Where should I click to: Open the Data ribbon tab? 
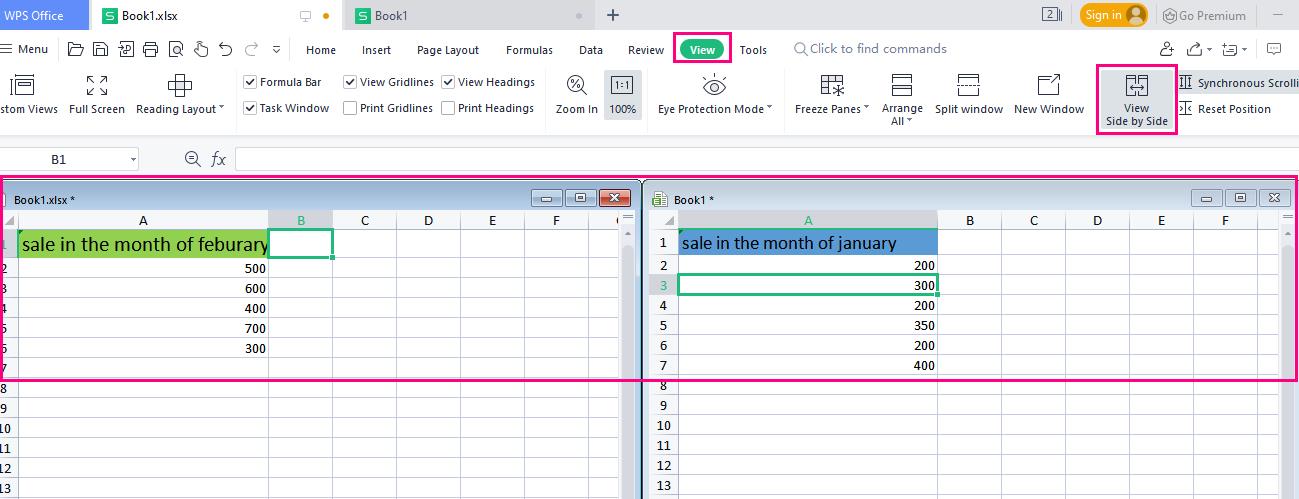point(591,50)
